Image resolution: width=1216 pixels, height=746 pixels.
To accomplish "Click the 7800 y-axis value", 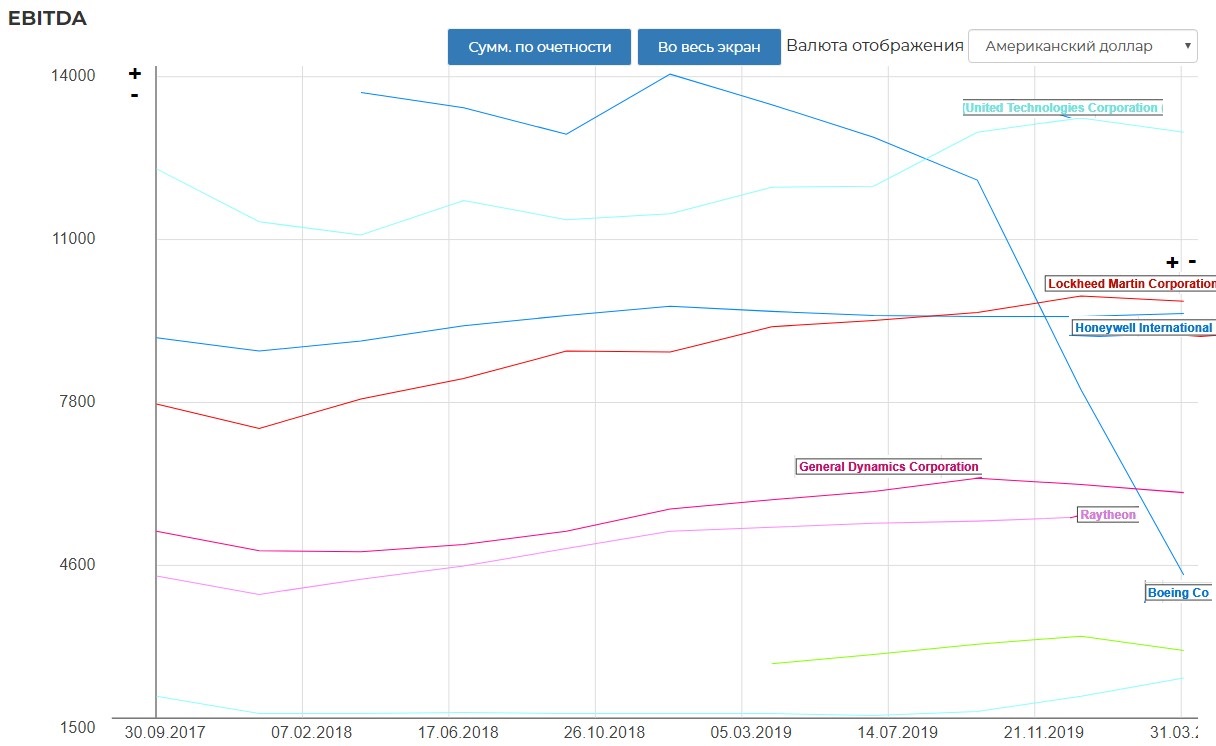I will tap(78, 402).
